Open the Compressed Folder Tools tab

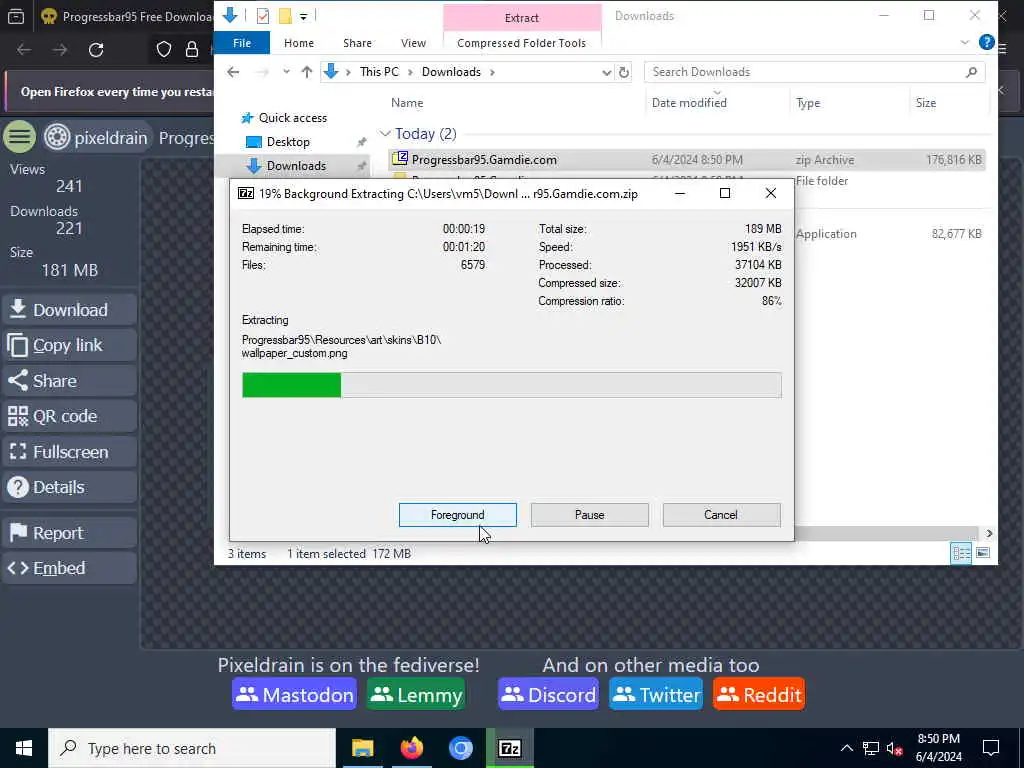point(521,43)
